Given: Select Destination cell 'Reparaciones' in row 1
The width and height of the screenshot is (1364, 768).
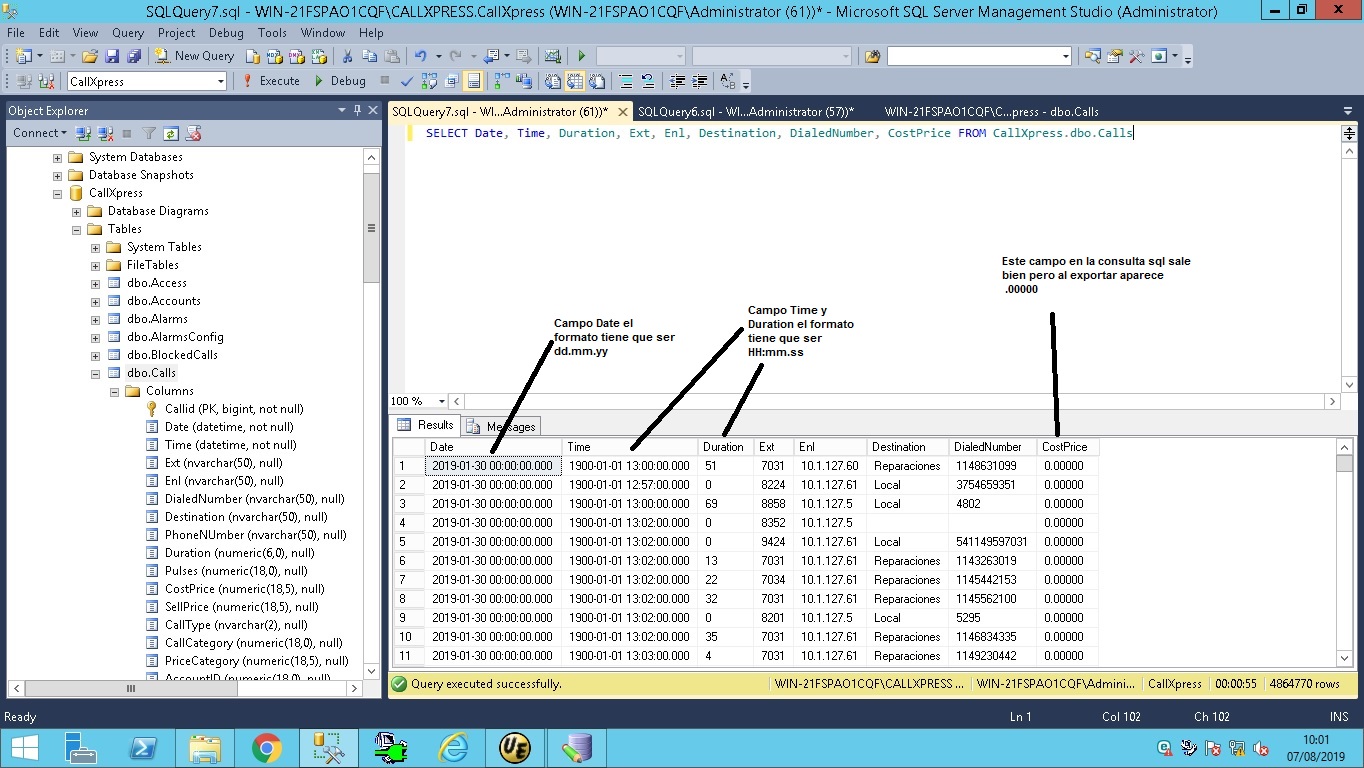Looking at the screenshot, I should tap(907, 466).
